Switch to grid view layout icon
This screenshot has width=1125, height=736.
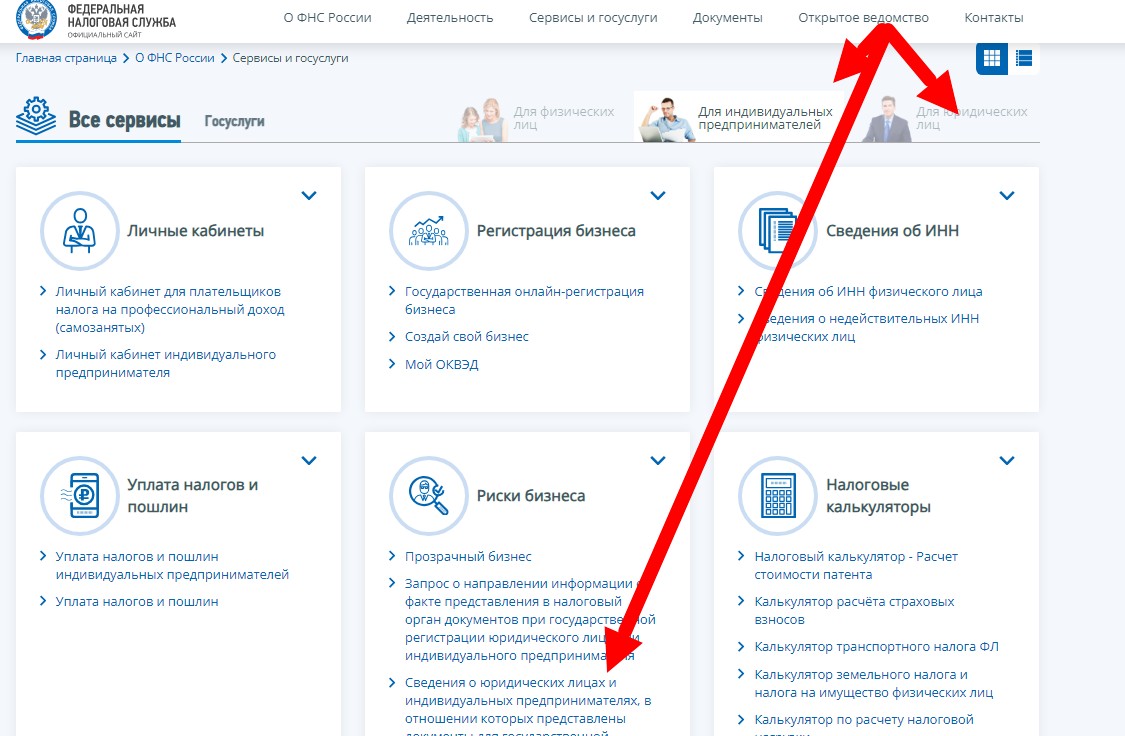coord(991,58)
